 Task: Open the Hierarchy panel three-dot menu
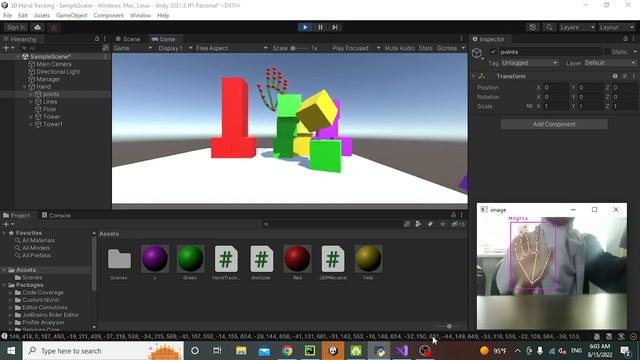point(105,39)
